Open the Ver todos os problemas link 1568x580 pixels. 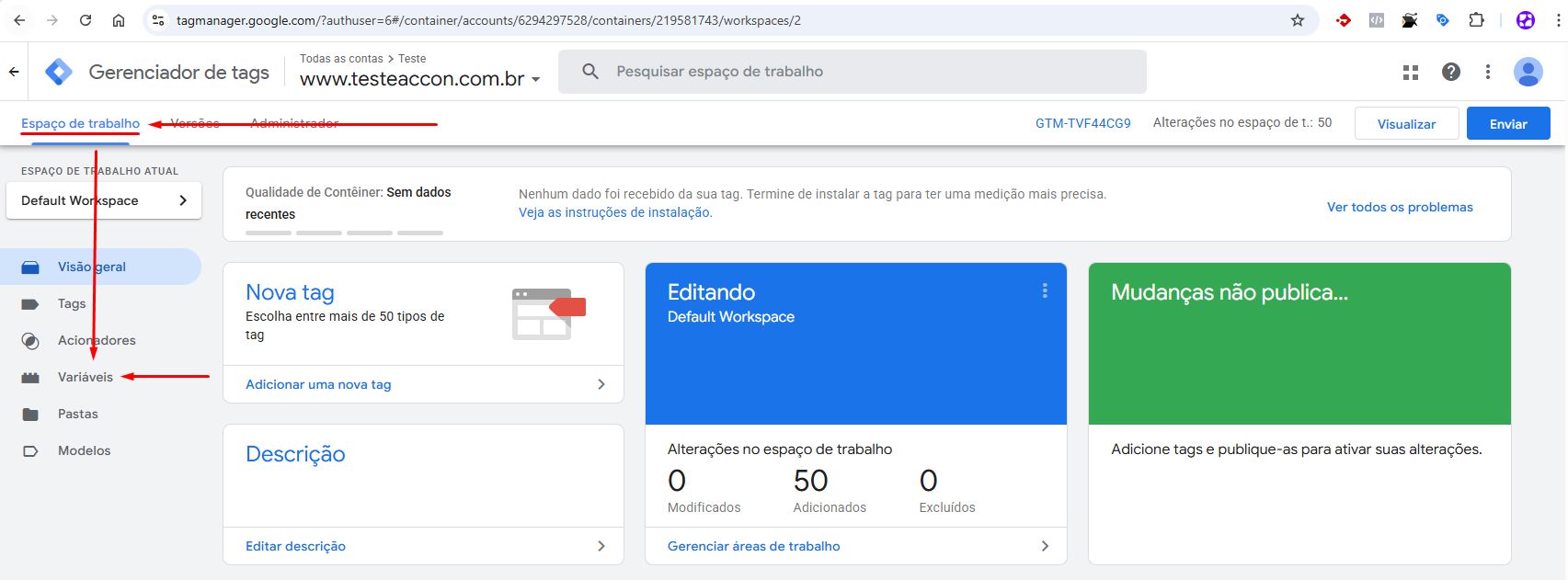1399,207
